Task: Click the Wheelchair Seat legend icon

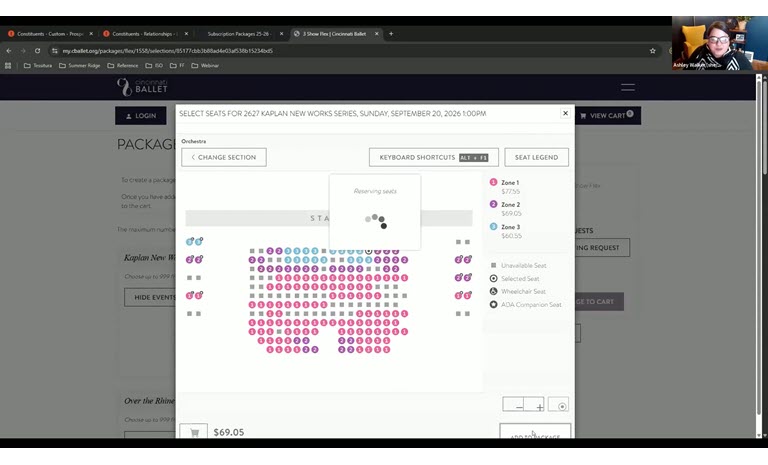Action: click(x=493, y=291)
